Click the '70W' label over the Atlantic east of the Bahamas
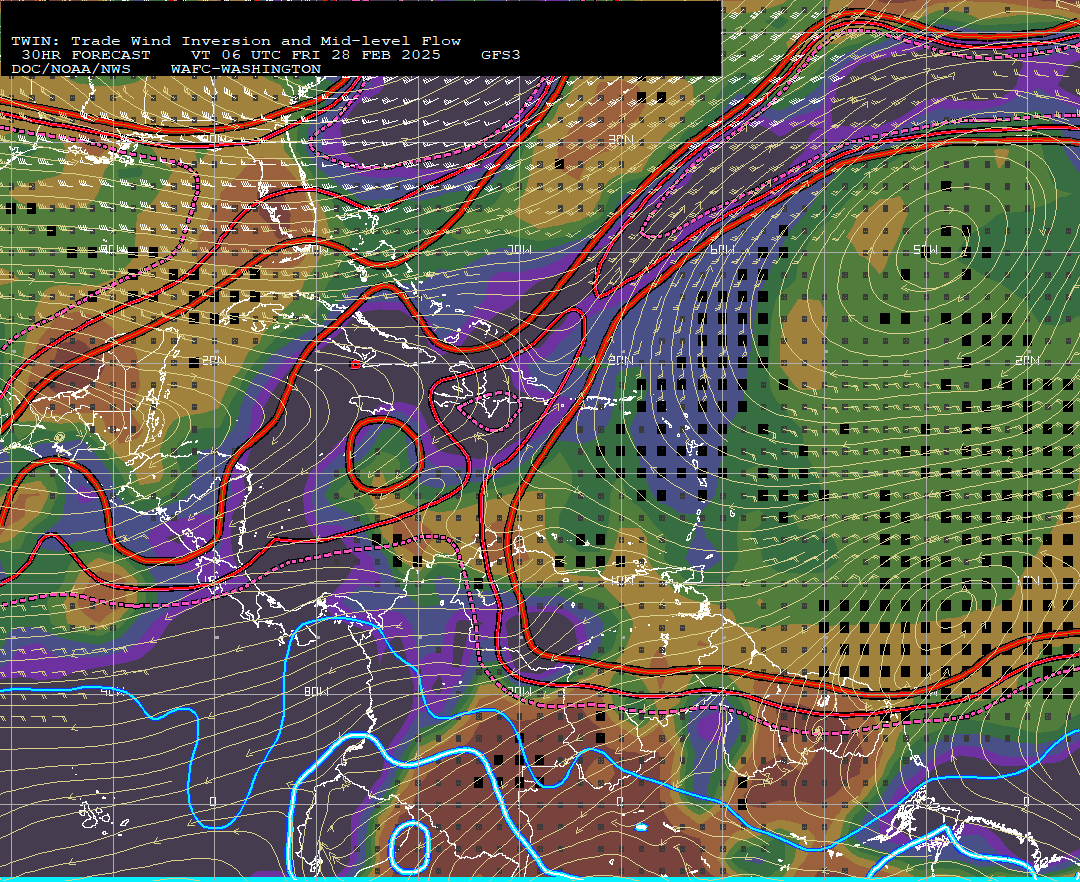This screenshot has width=1080, height=882. [519, 249]
